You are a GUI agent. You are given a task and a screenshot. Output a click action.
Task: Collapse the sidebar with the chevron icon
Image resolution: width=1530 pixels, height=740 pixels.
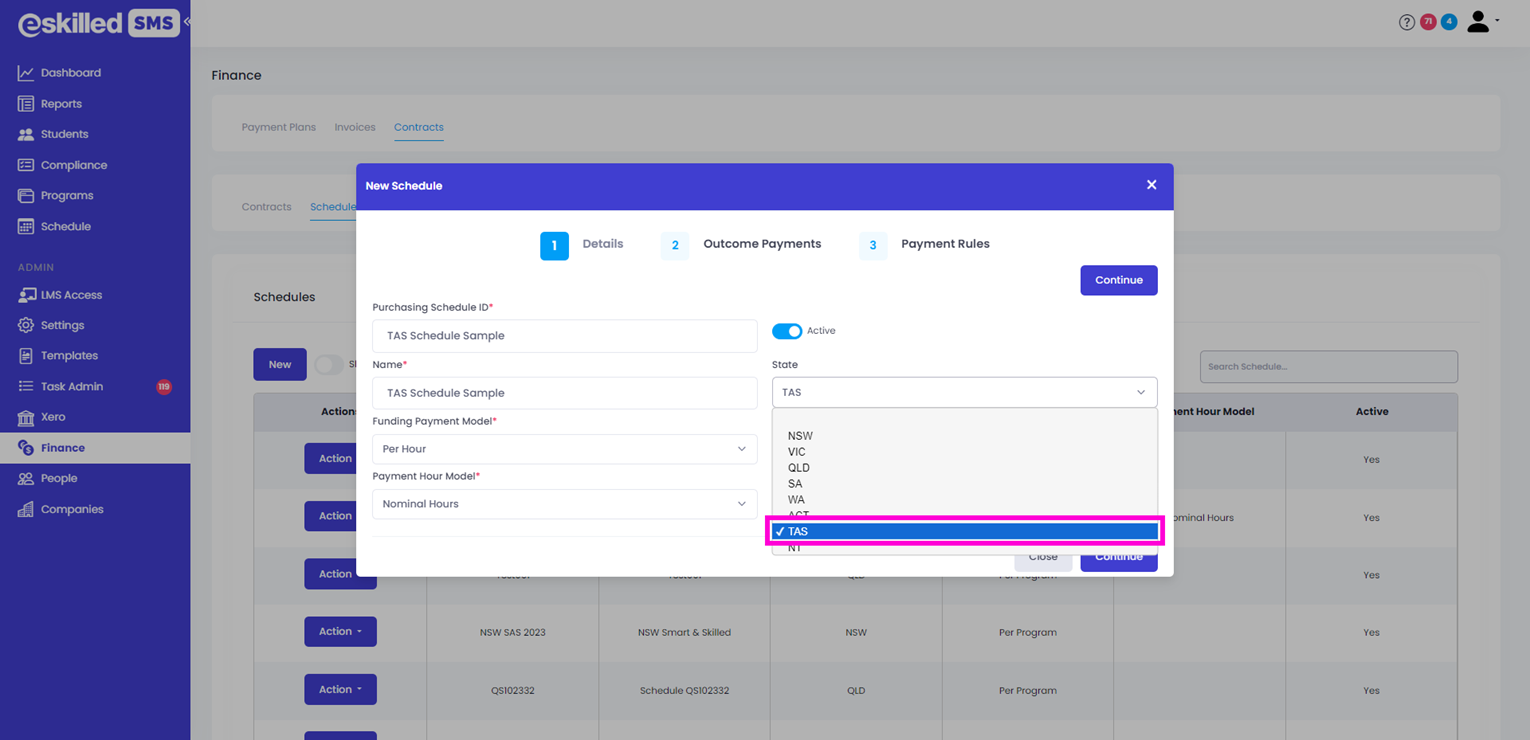[x=186, y=21]
